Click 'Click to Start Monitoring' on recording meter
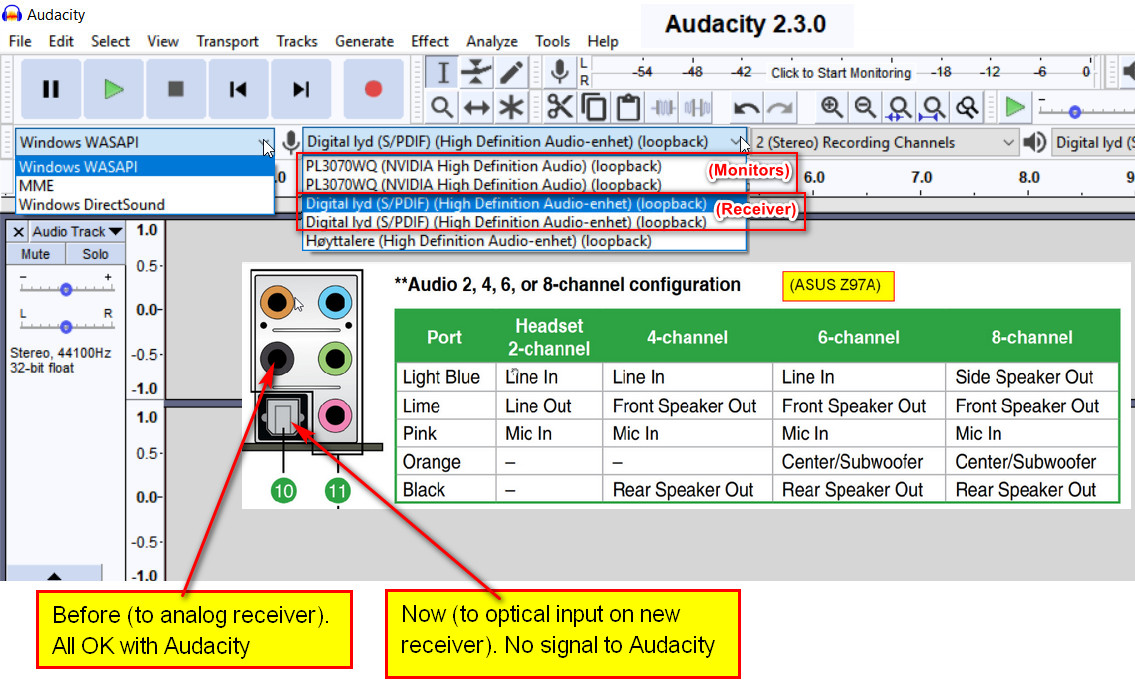The image size is (1135, 693). pyautogui.click(x=840, y=72)
